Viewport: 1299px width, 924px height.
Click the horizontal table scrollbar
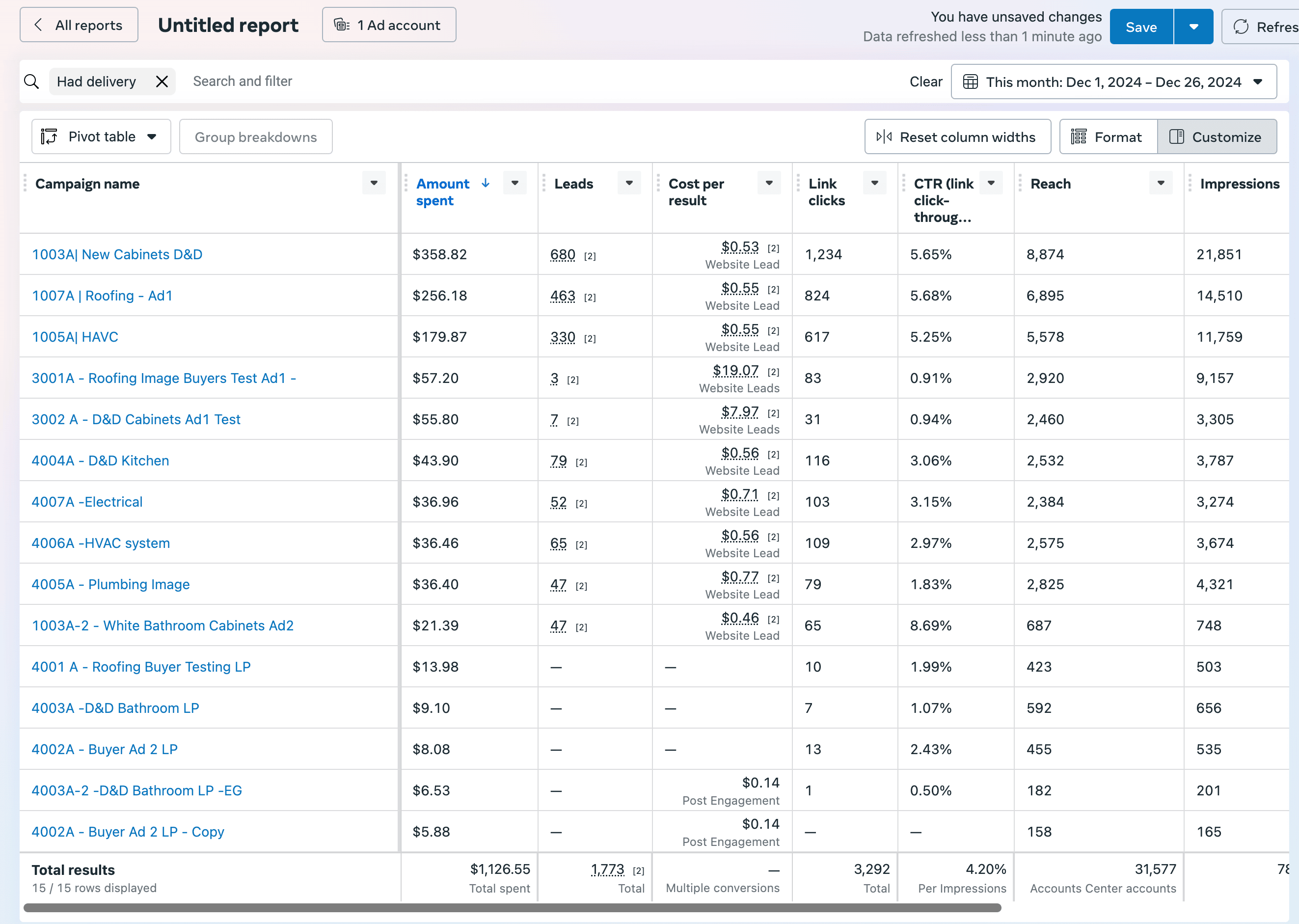(512, 907)
